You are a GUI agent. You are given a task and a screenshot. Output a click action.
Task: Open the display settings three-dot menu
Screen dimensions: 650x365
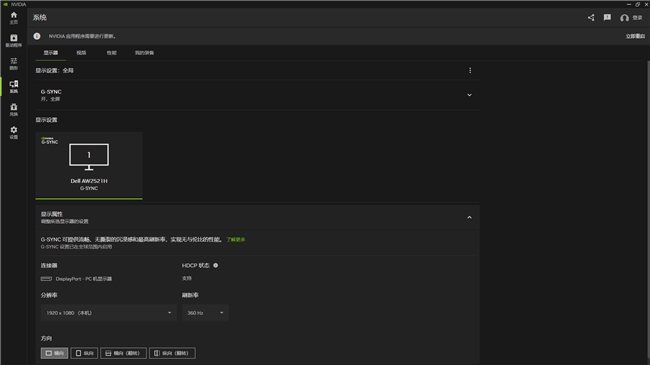click(x=470, y=71)
